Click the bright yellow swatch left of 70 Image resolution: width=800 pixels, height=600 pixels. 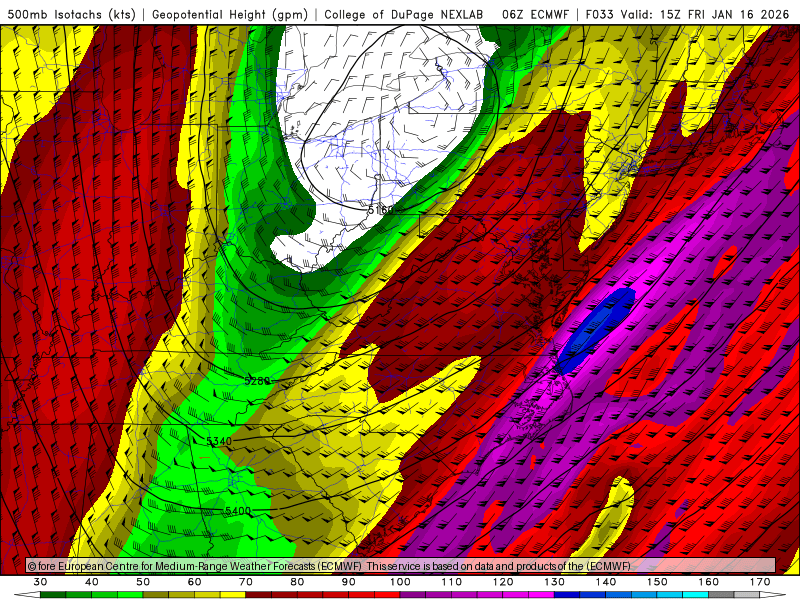coord(233,595)
